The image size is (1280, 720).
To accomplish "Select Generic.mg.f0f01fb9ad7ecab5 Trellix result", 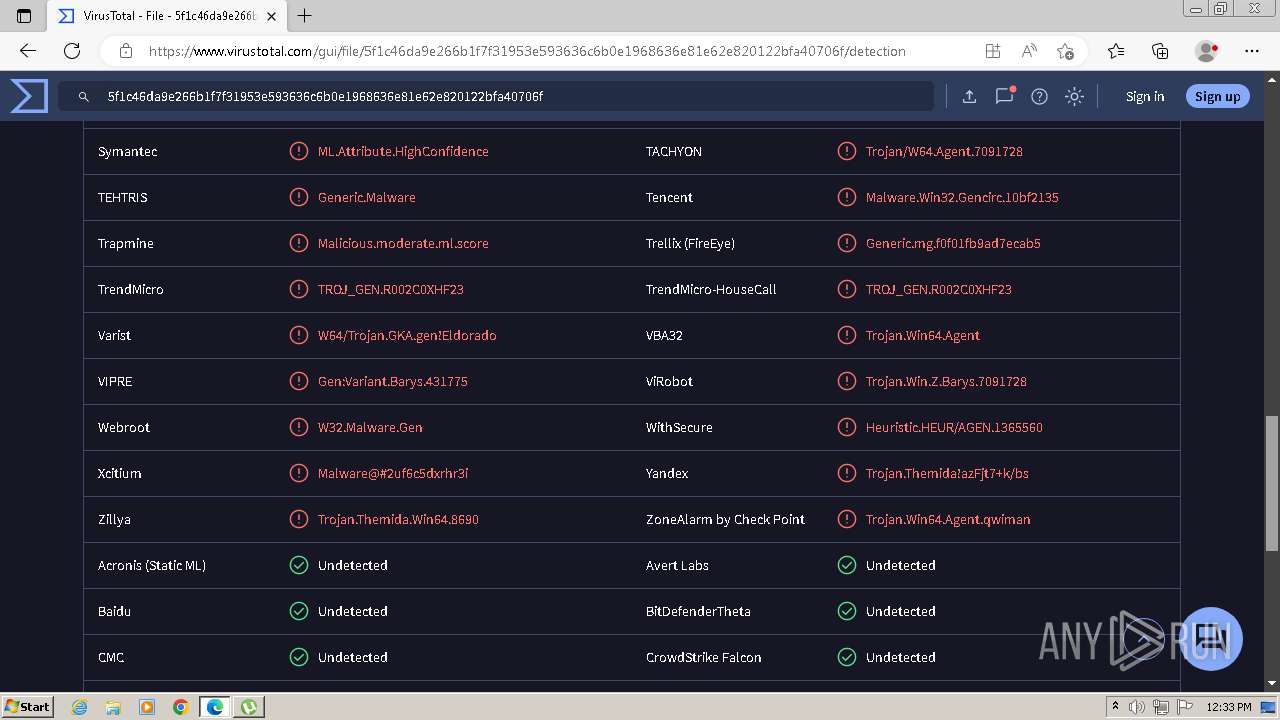I will 953,243.
